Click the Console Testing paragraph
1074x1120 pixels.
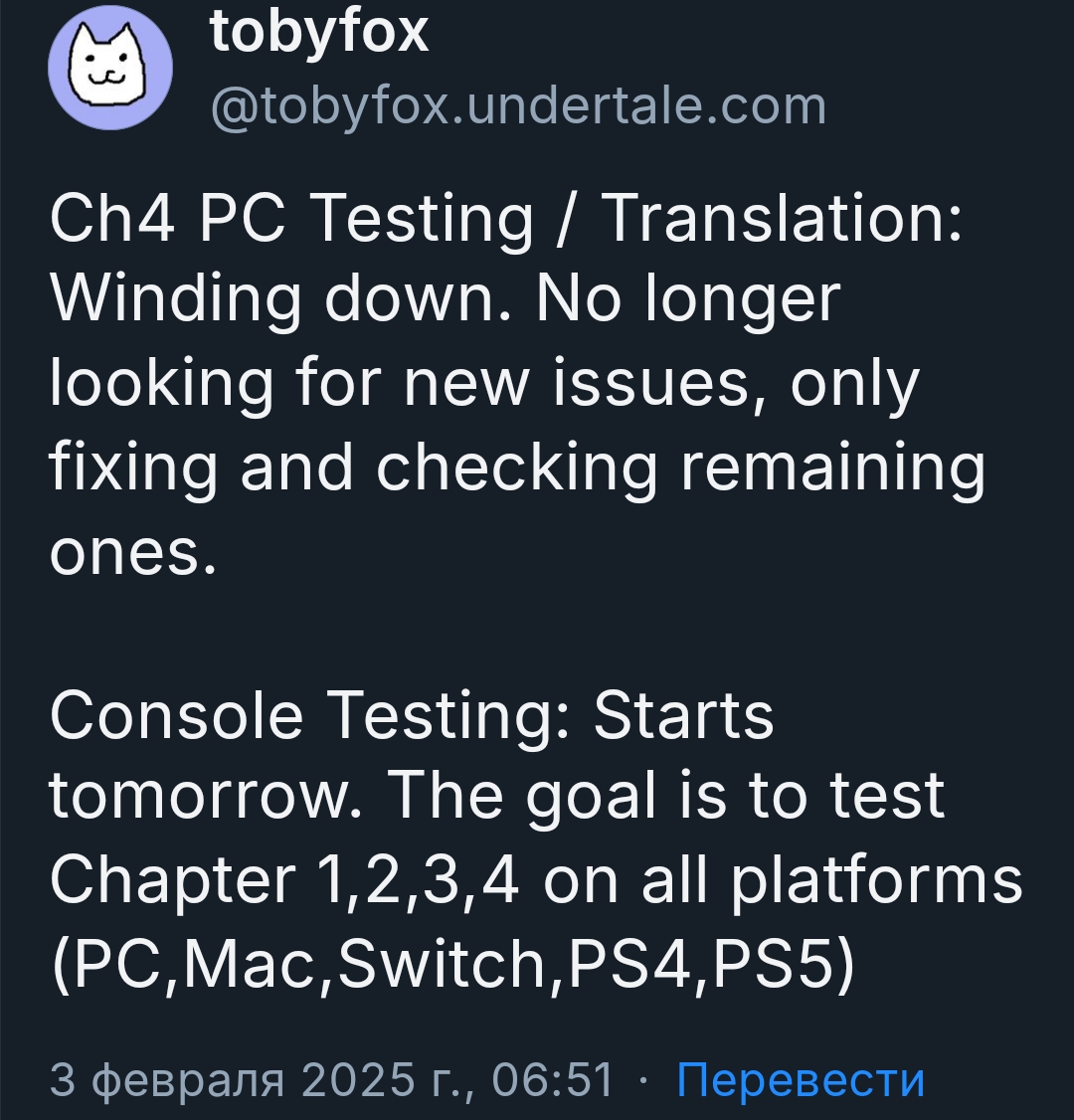(x=536, y=840)
